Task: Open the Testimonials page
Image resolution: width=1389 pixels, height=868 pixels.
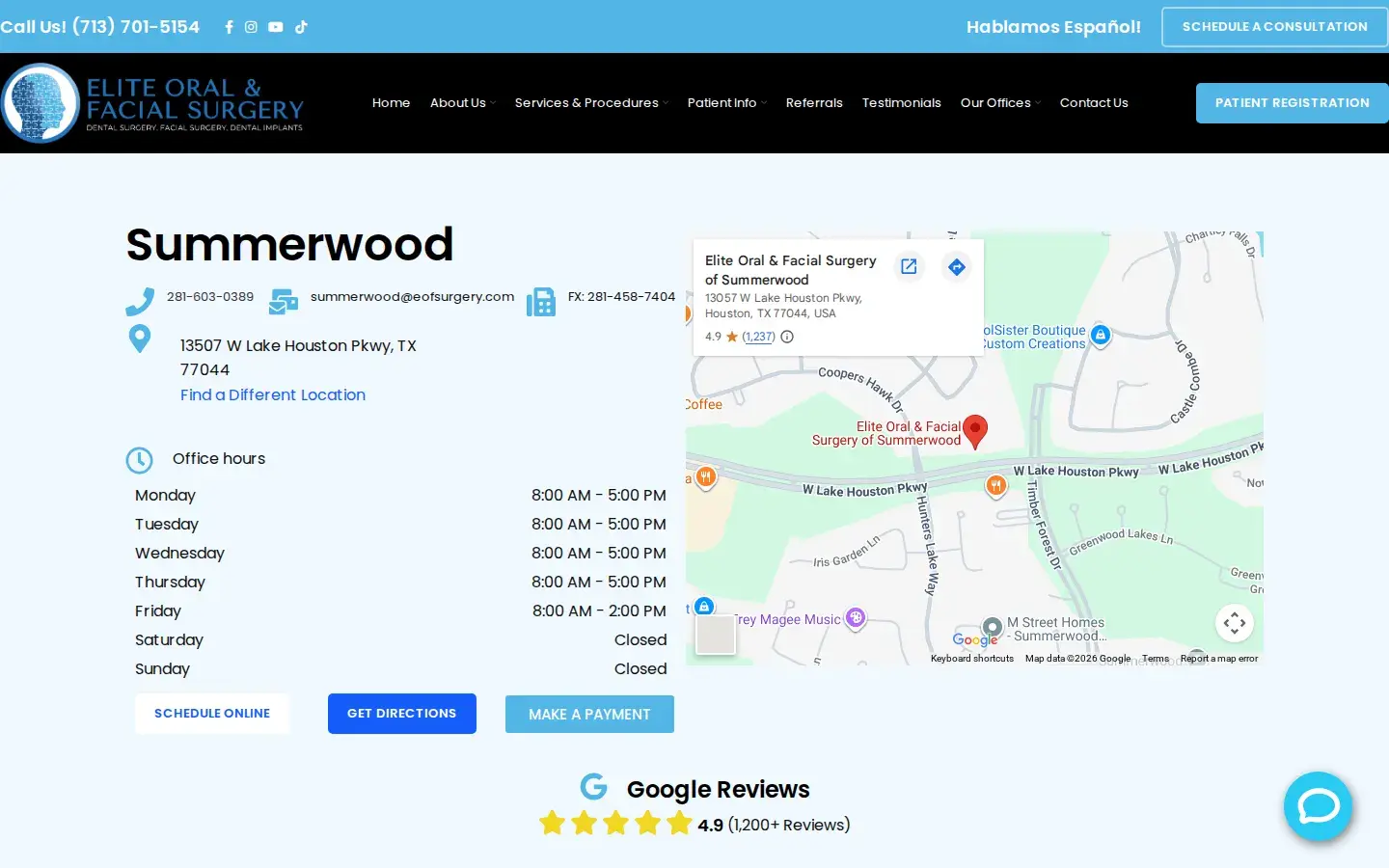Action: [901, 103]
